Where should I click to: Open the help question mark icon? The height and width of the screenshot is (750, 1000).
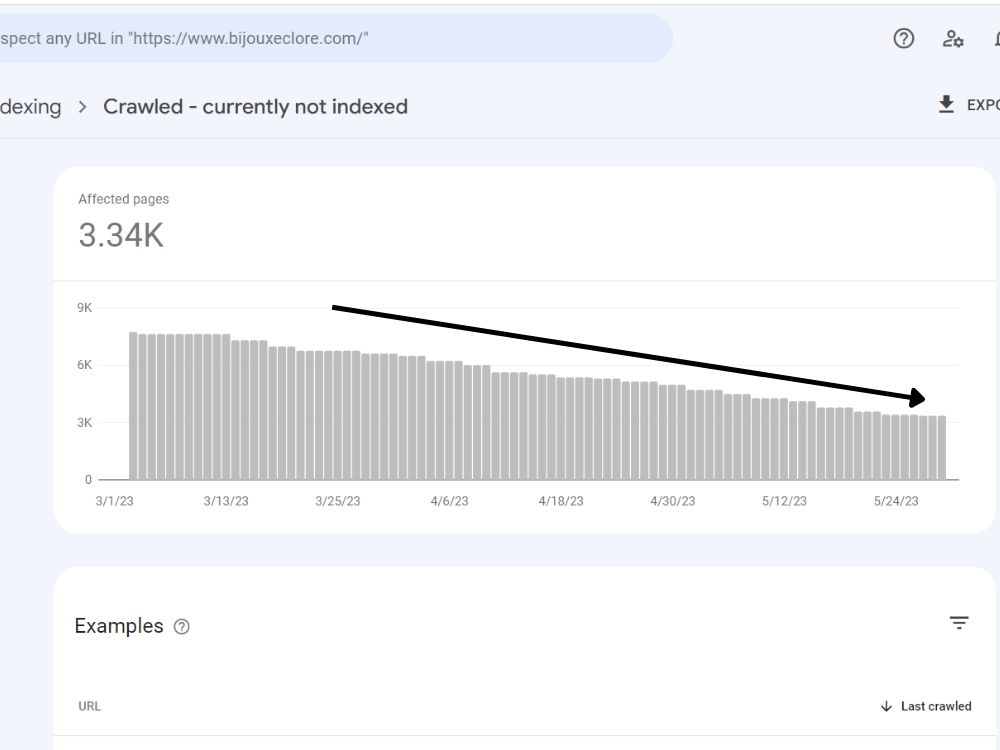pyautogui.click(x=903, y=39)
